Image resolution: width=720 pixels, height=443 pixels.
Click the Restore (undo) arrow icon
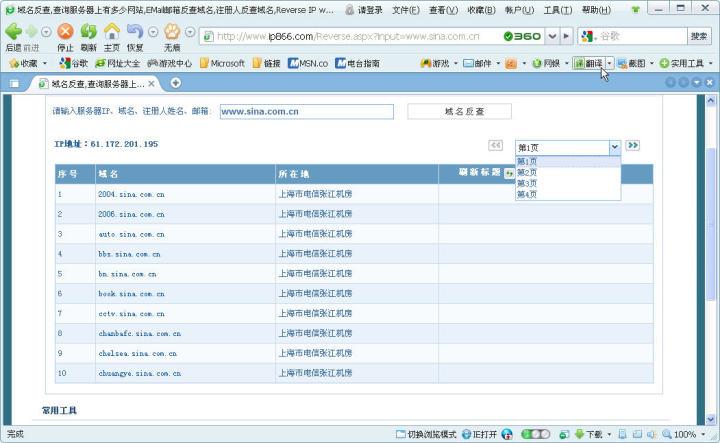click(135, 31)
